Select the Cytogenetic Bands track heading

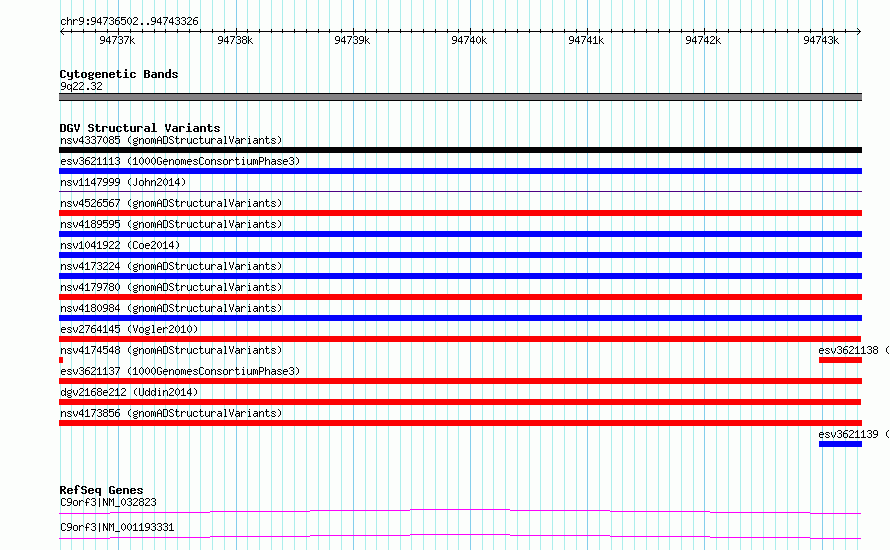119,74
